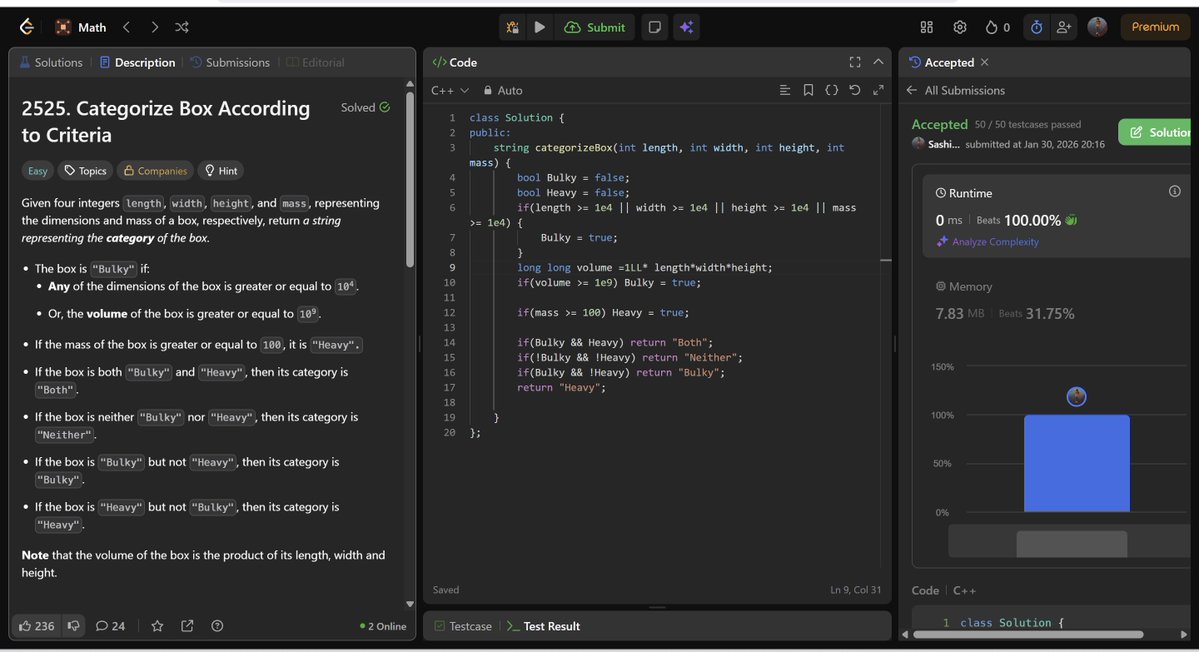
Task: Open runtime info icon
Action: (x=1175, y=191)
